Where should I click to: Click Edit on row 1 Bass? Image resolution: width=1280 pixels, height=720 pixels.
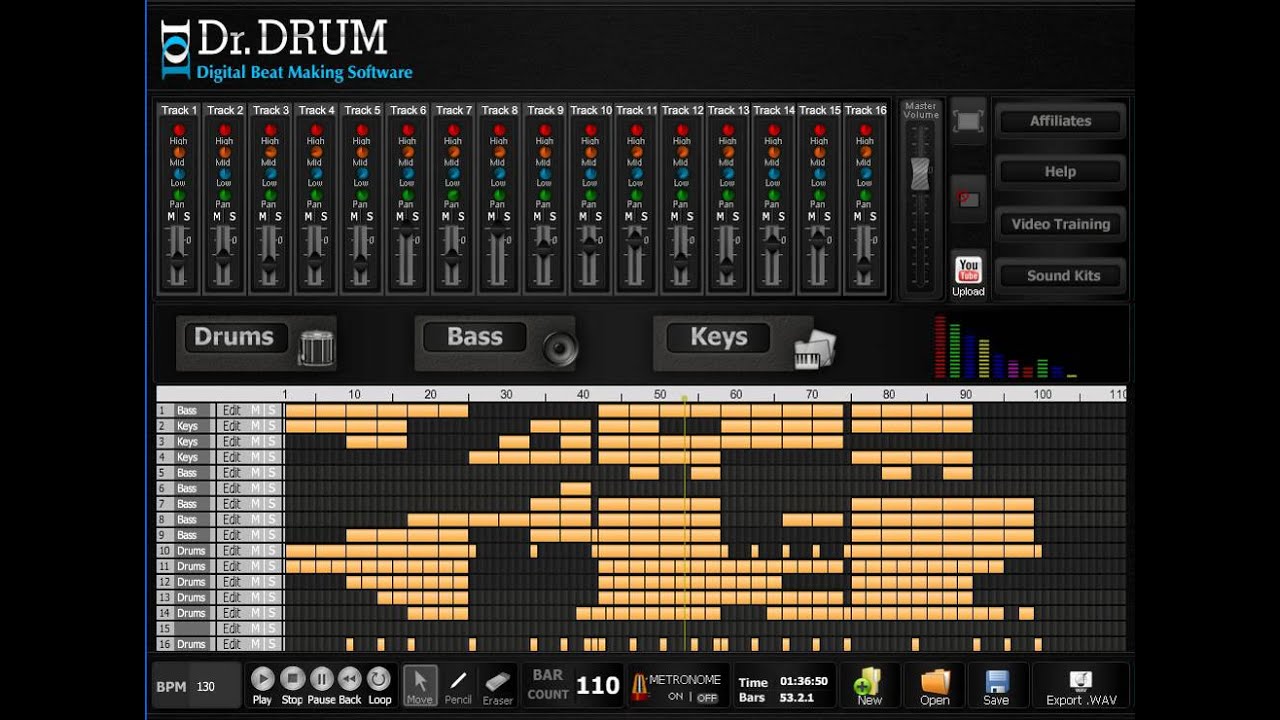pos(232,410)
